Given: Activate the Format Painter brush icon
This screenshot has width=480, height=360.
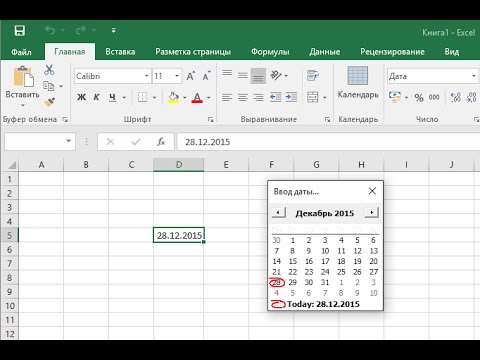Looking at the screenshot, I should click(x=49, y=102).
